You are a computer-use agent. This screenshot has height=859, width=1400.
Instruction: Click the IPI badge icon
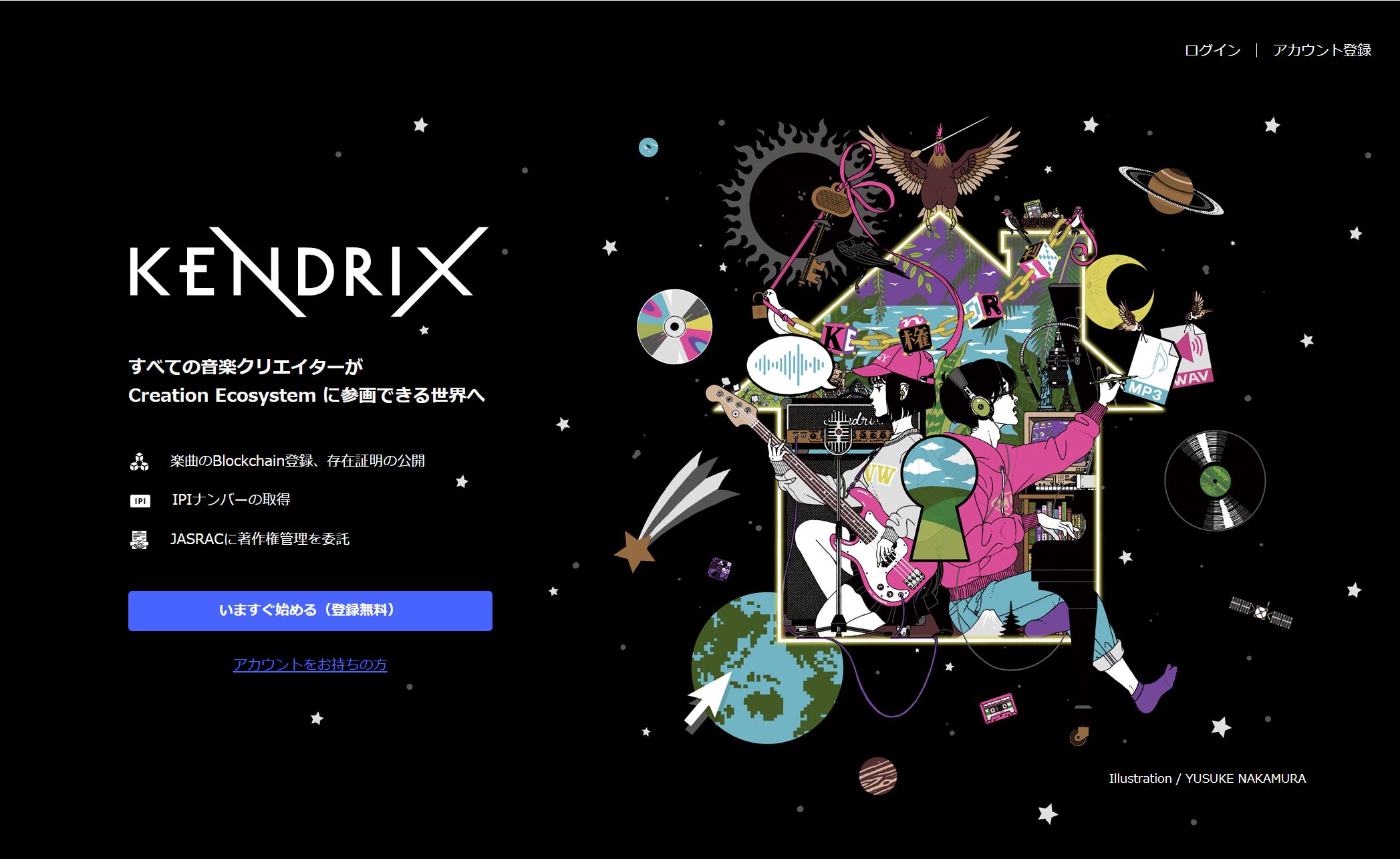(x=140, y=501)
